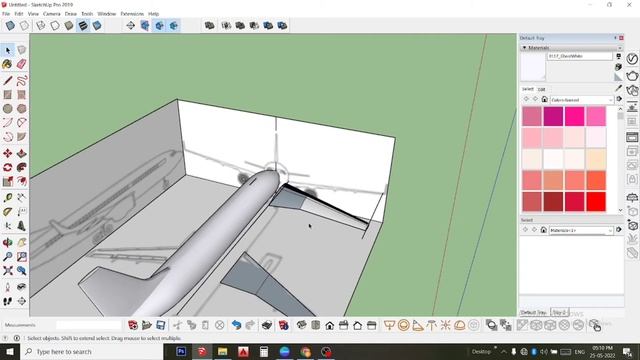This screenshot has height=360, width=640.
Task: Click the undo arrow in bottom toolbar
Action: [x=236, y=325]
